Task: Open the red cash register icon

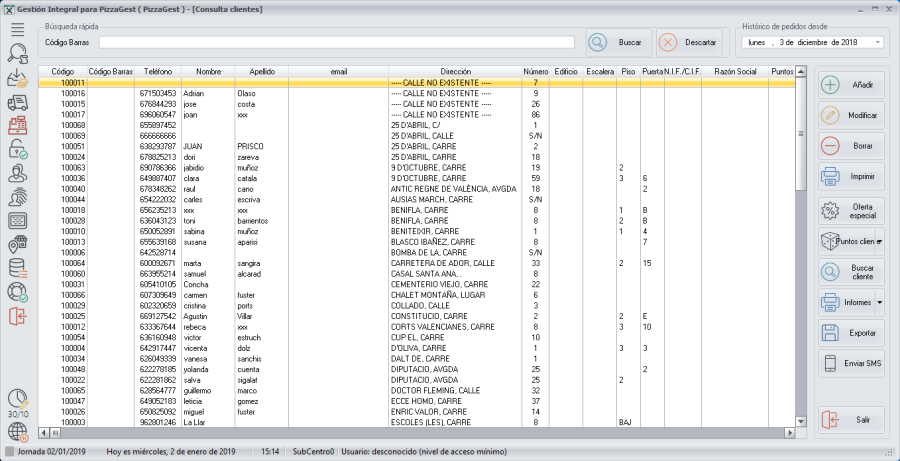Action: point(17,126)
